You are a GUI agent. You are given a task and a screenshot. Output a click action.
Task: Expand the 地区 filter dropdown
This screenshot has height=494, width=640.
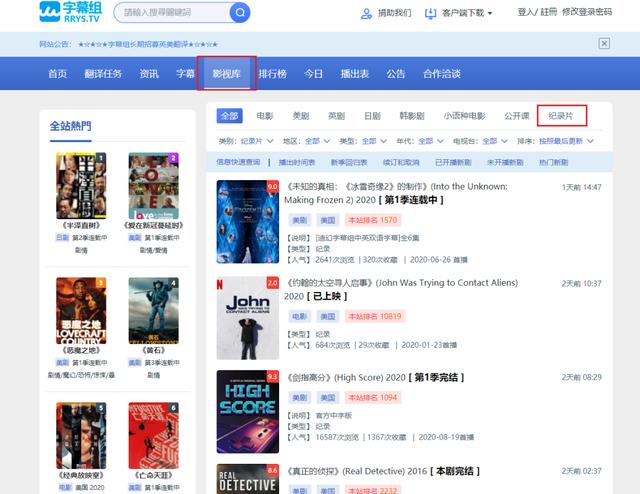click(318, 141)
